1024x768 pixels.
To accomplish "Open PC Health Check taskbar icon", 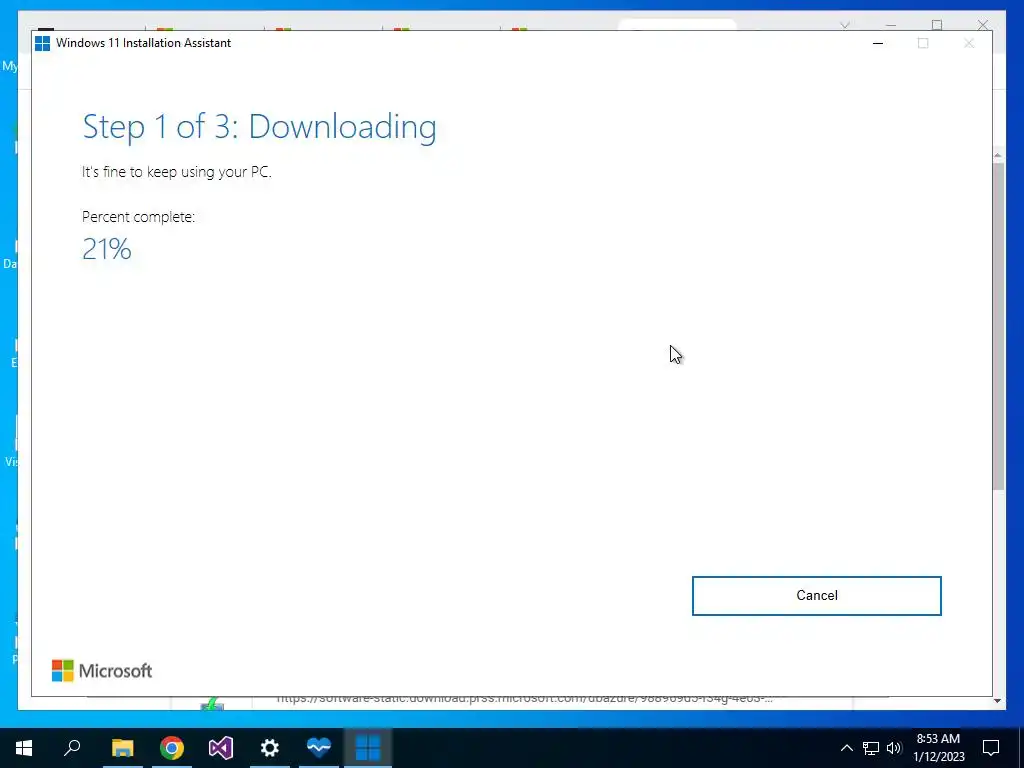I will tap(319, 748).
